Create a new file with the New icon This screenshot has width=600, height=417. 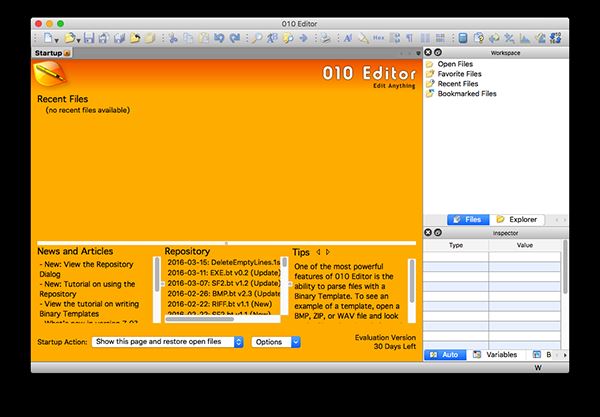coord(48,38)
